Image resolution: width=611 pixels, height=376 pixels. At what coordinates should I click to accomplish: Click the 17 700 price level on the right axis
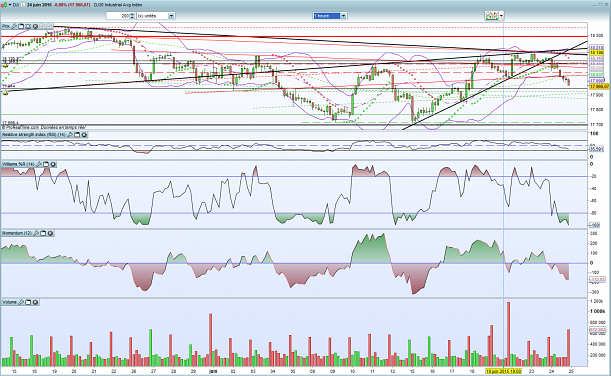point(597,125)
